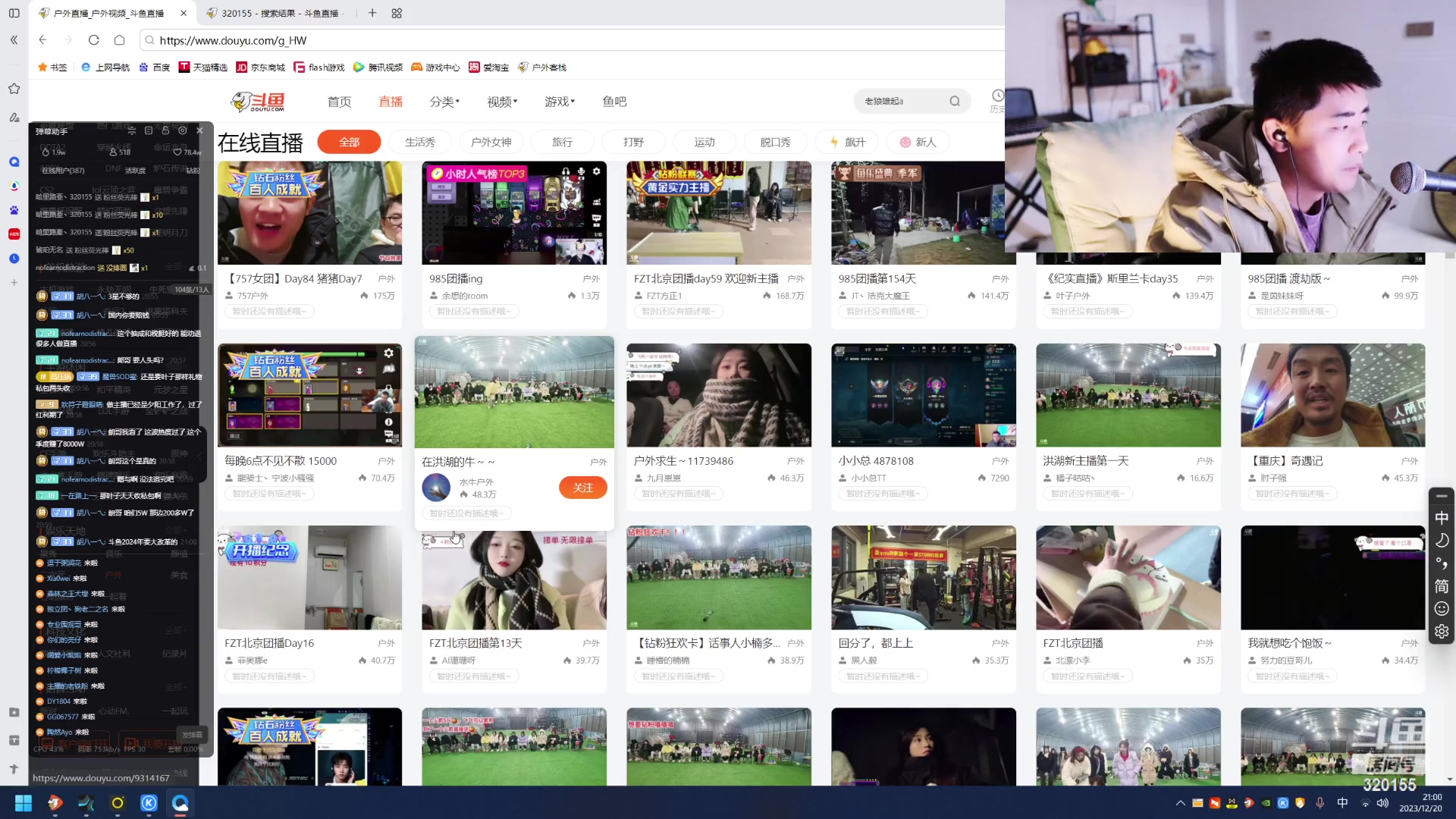The height and width of the screenshot is (819, 1456).
Task: Click the Douyu search input box
Action: 902,101
